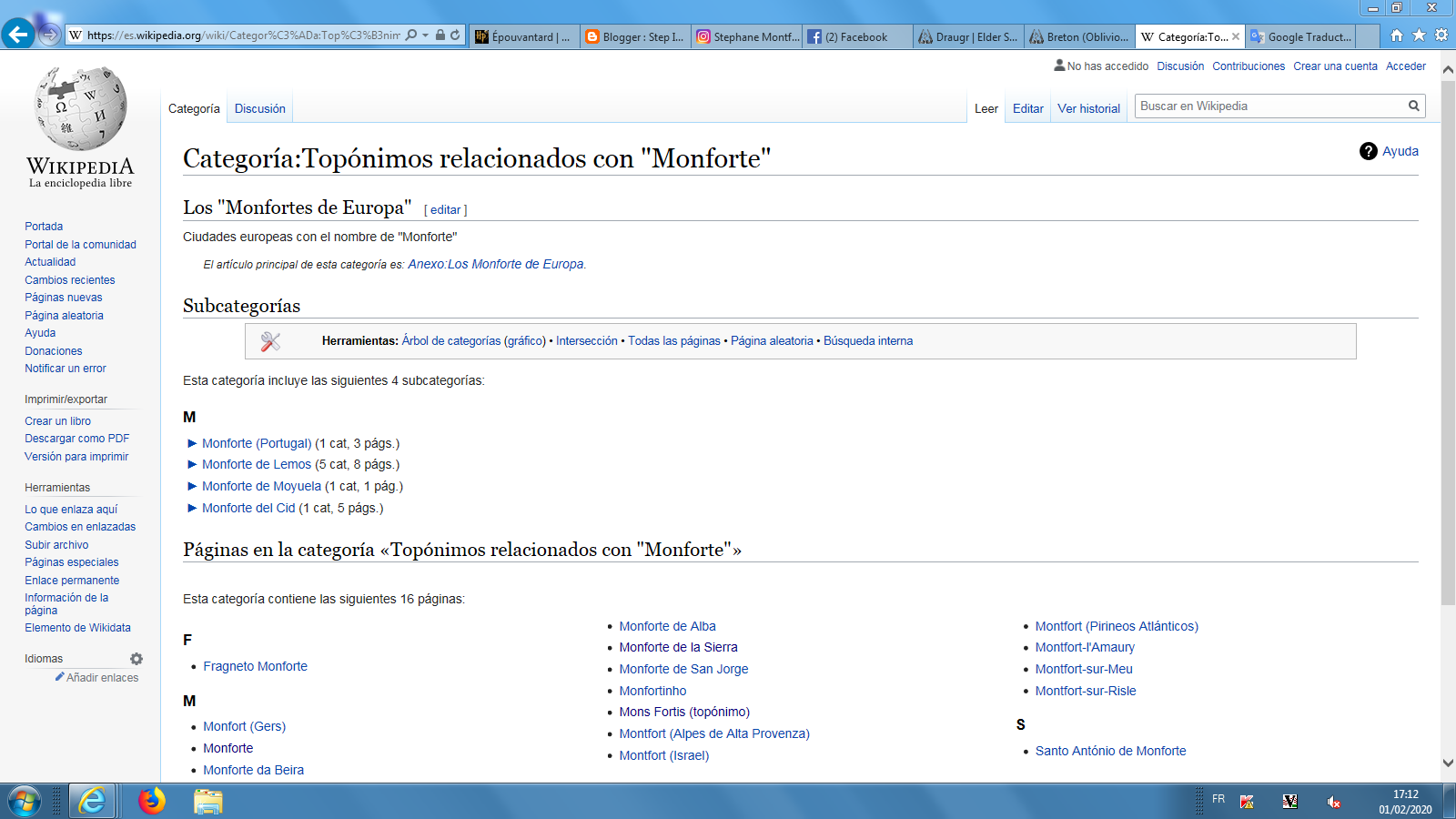
Task: Click the muted volume tray icon
Action: coord(1334,802)
